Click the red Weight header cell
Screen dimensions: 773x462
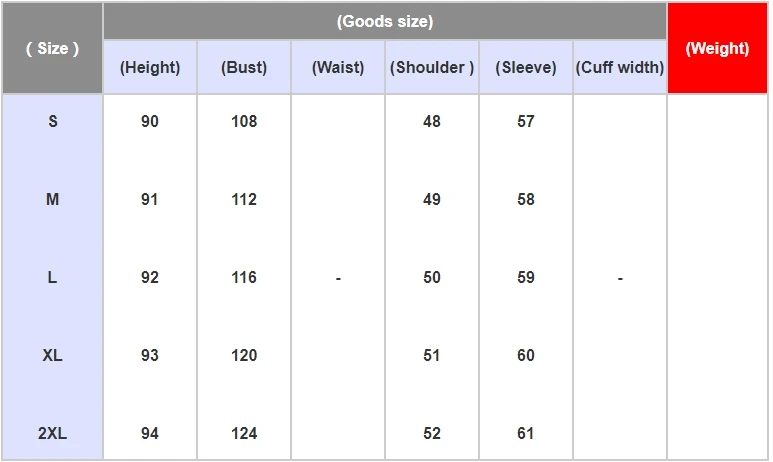pos(717,48)
